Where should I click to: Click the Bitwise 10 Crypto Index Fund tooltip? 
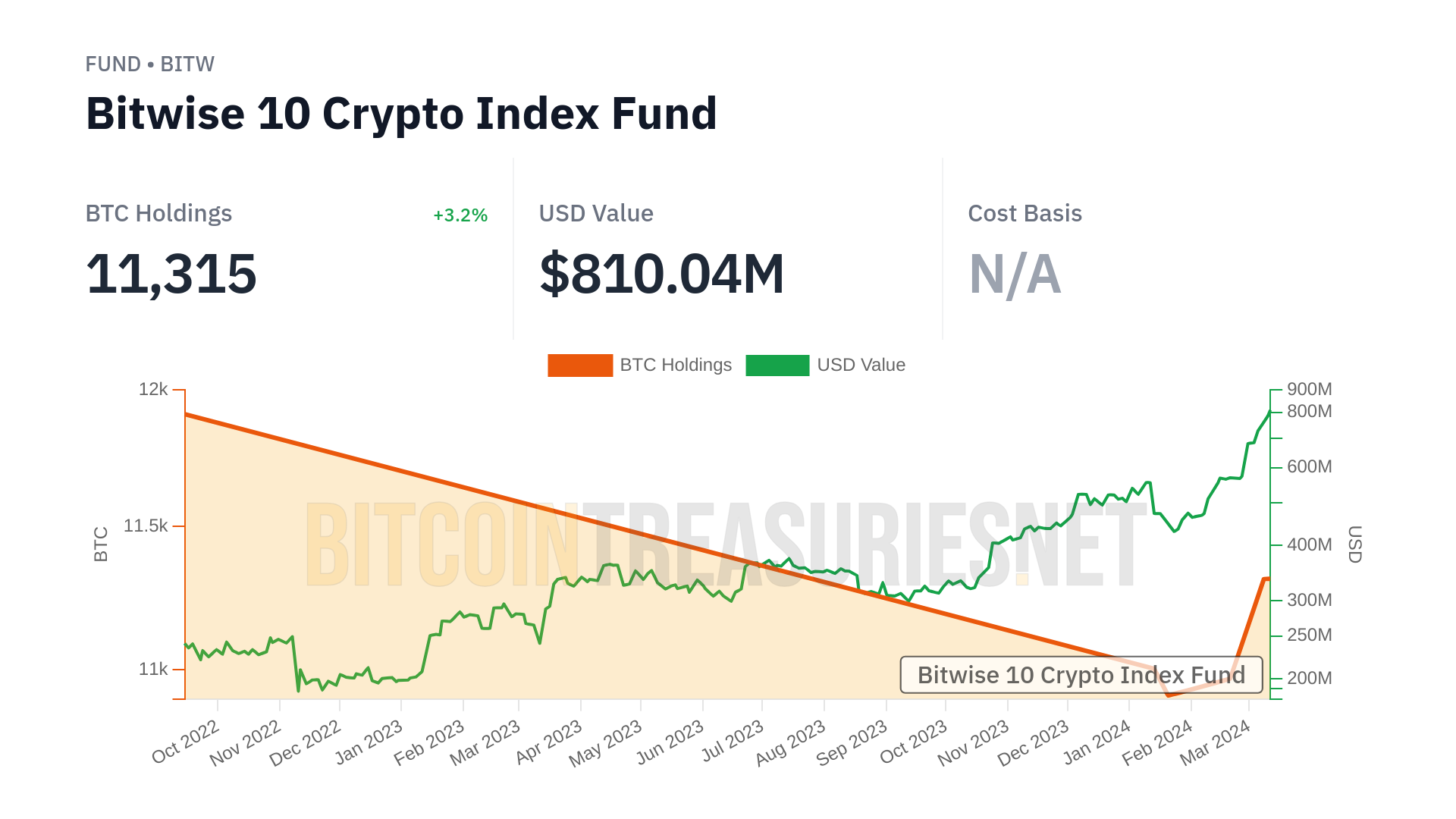(x=1081, y=675)
